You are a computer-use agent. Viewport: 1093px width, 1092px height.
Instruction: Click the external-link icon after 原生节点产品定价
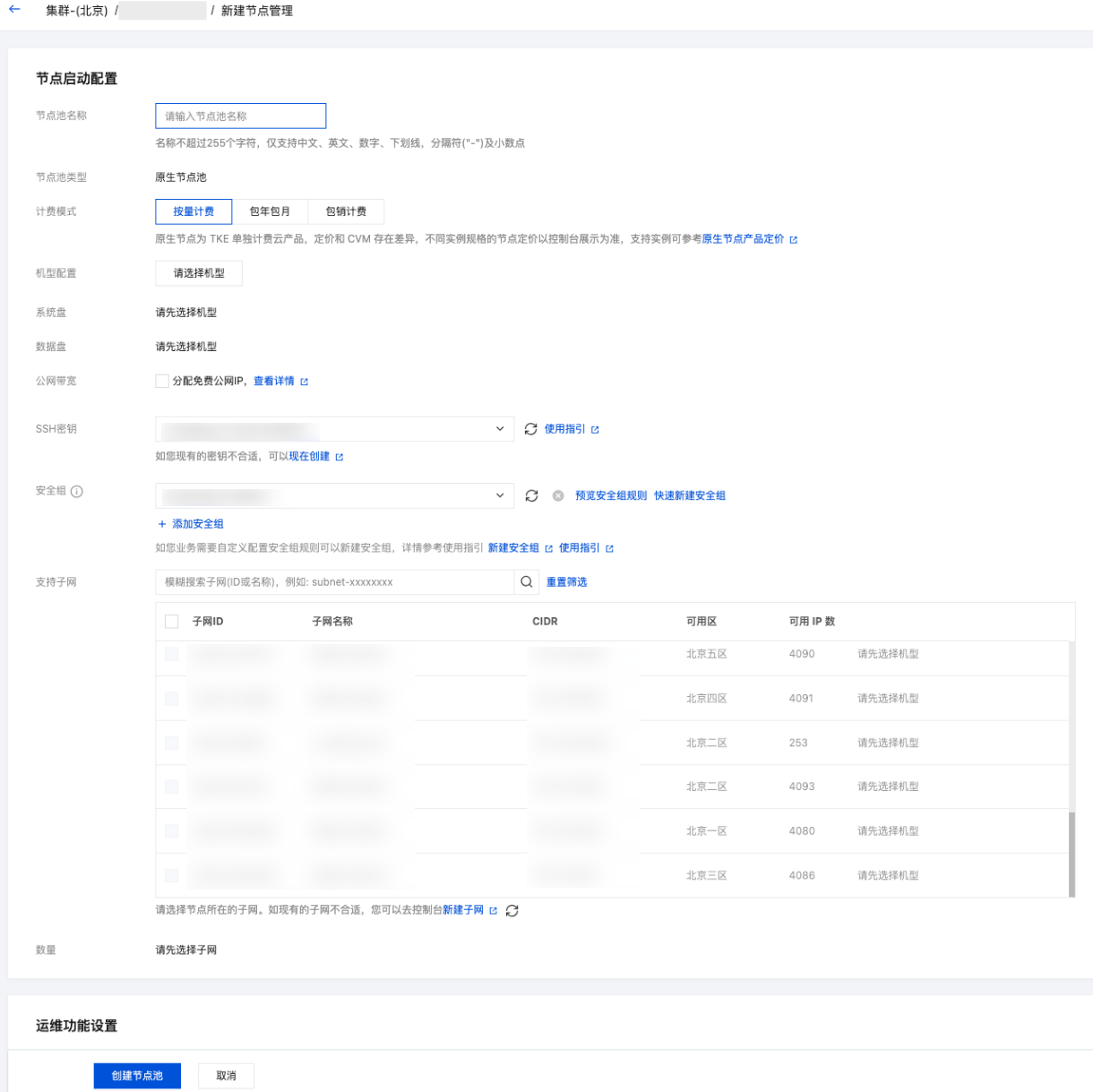pos(794,240)
